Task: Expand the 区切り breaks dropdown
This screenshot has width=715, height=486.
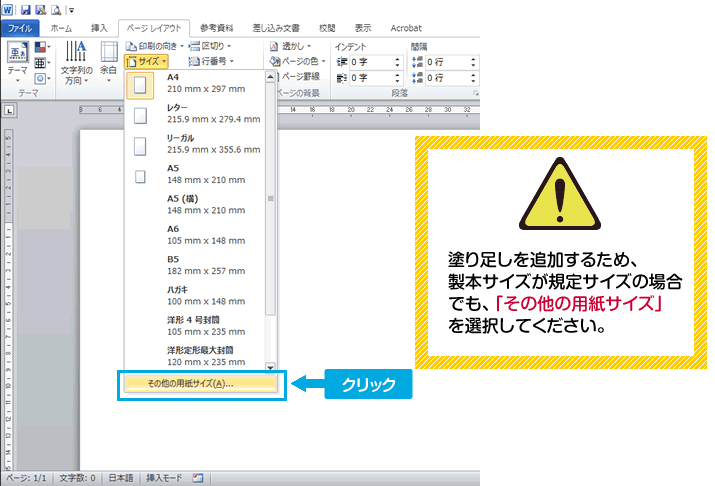Action: pos(211,46)
